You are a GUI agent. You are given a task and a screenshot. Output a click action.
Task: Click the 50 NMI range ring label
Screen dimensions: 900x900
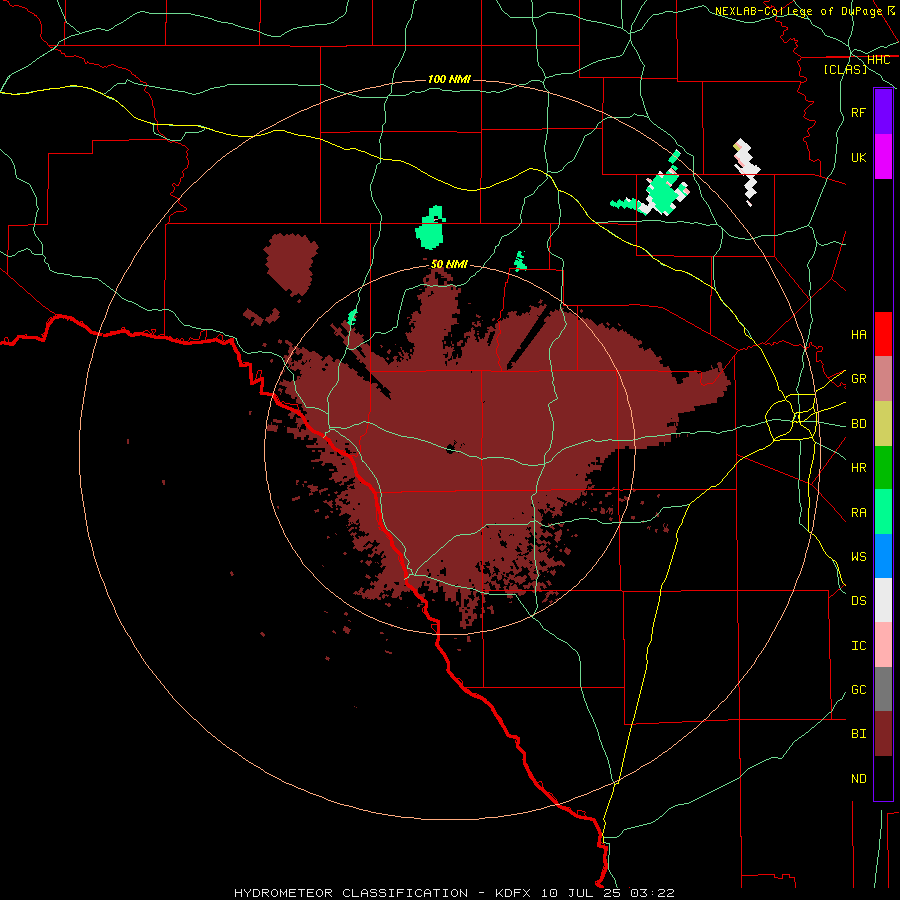pyautogui.click(x=449, y=264)
